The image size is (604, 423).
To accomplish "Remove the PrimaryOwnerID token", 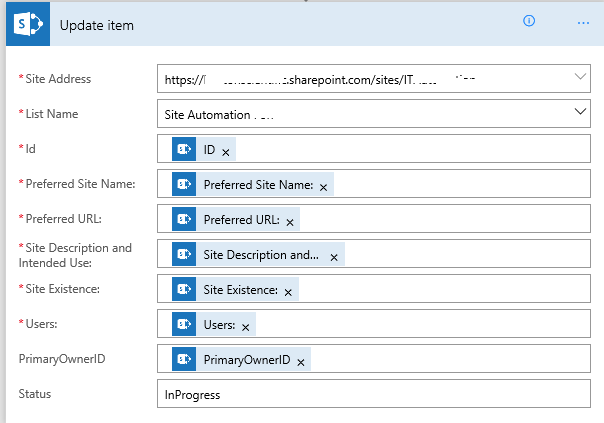I will [301, 360].
